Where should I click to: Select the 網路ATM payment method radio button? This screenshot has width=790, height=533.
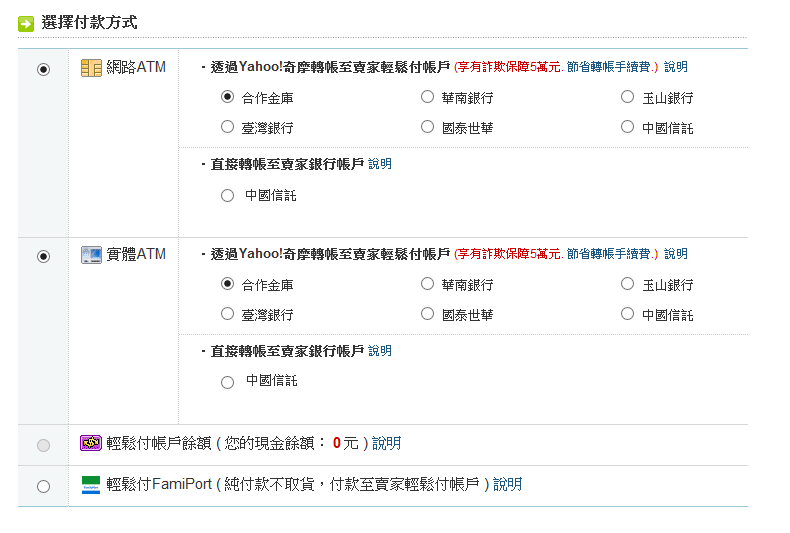43,69
